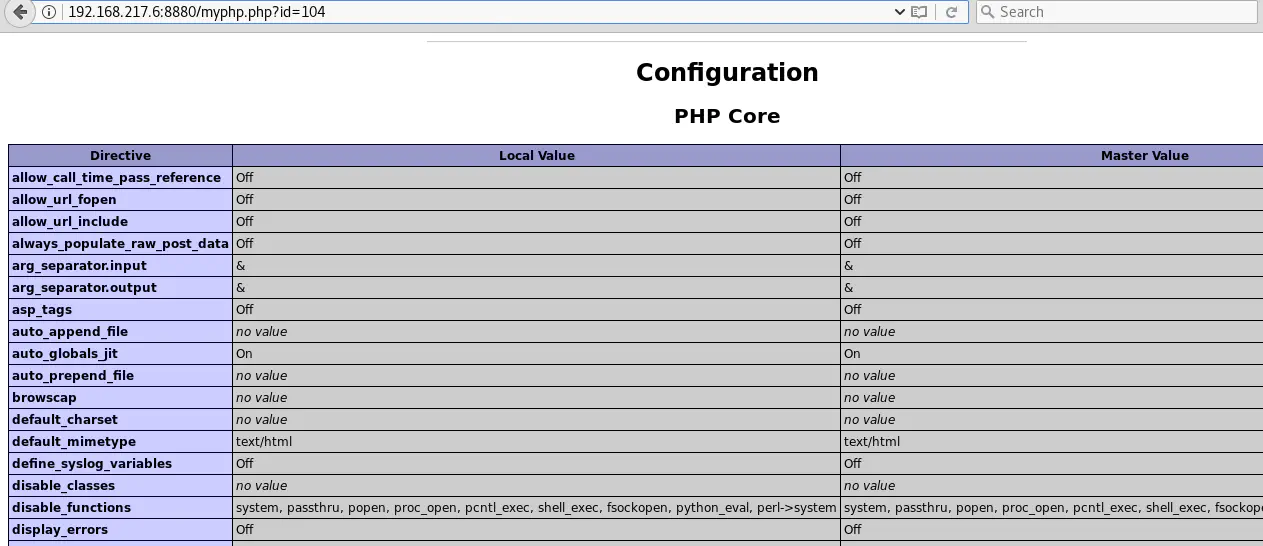
Task: Select the display_errors directive
Action: 120,529
